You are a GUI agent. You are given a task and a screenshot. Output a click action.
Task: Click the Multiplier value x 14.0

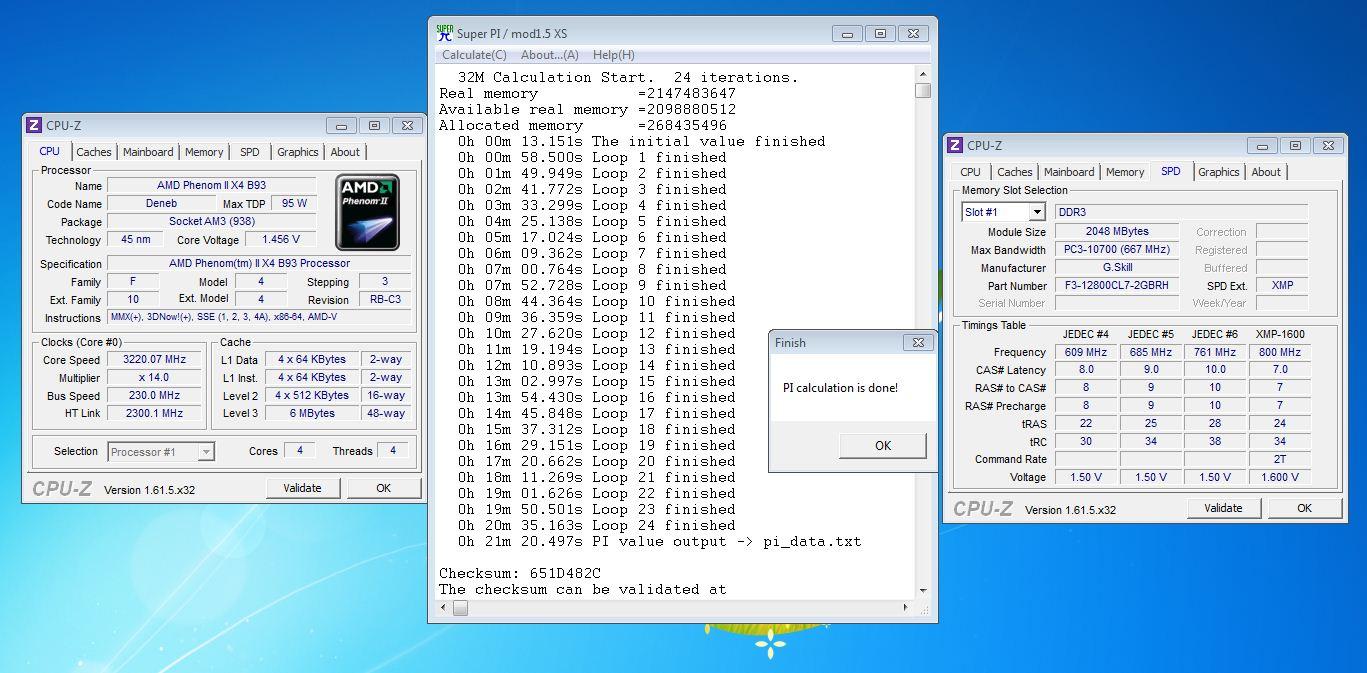(x=154, y=378)
